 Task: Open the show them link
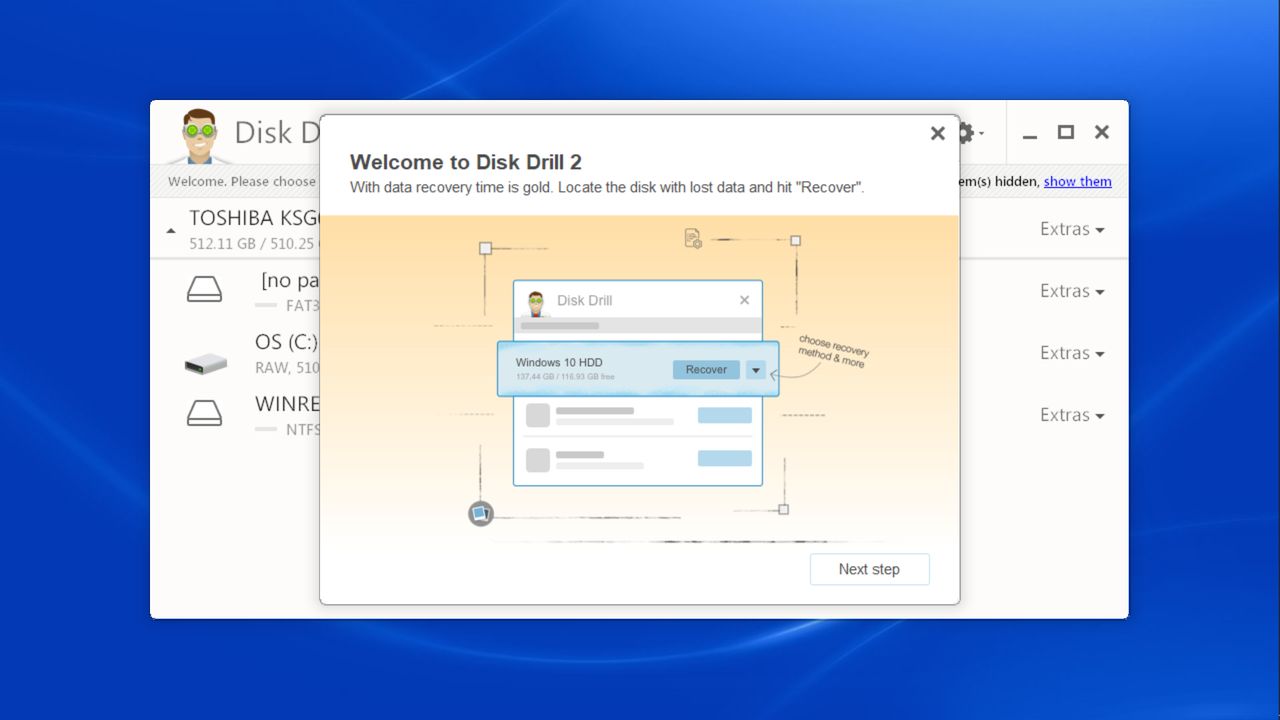(1077, 182)
